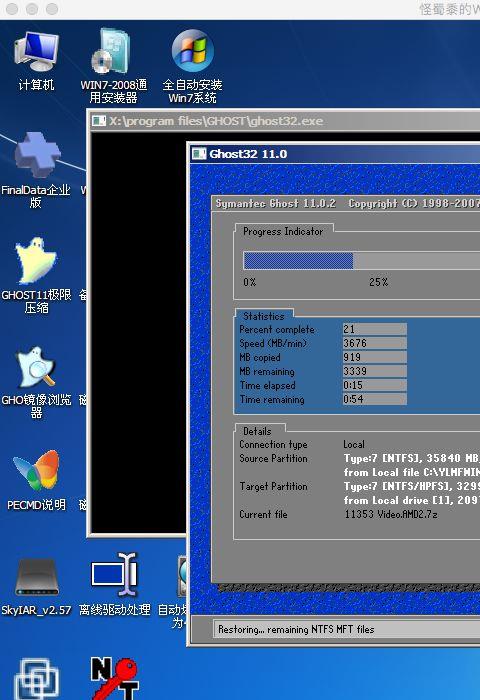Viewport: 480px width, 700px height.
Task: Click the Time remaining value 0:54
Action: tap(375, 399)
